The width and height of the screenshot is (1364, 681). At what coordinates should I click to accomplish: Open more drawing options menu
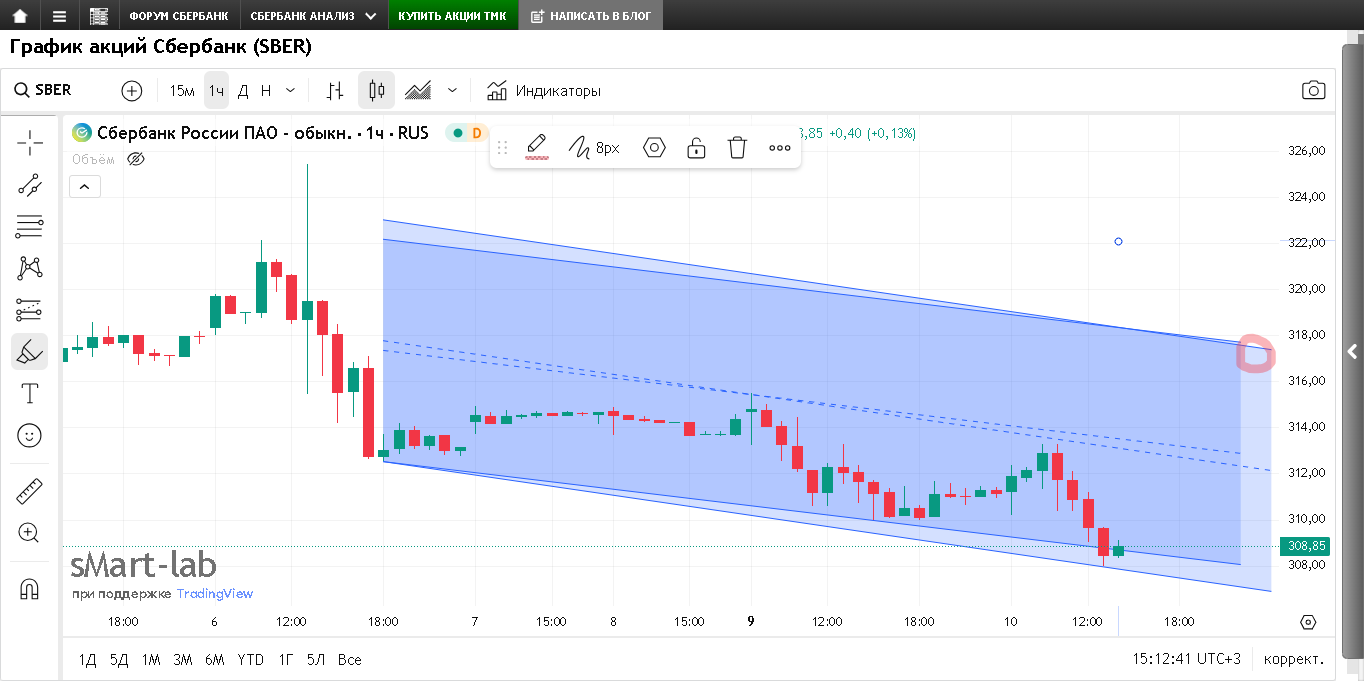tap(780, 148)
